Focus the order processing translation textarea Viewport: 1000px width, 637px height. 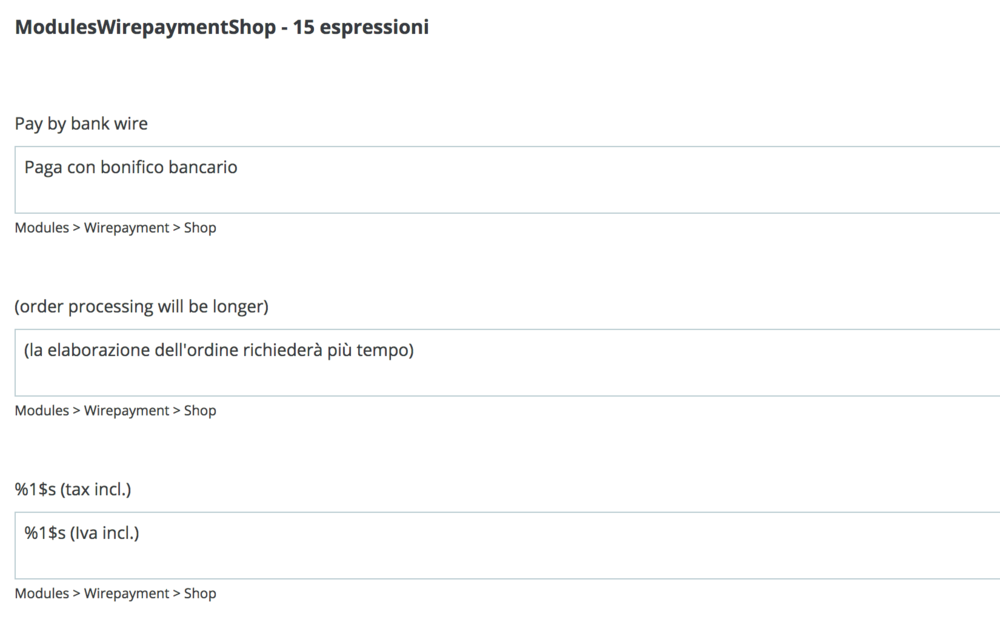click(x=500, y=363)
